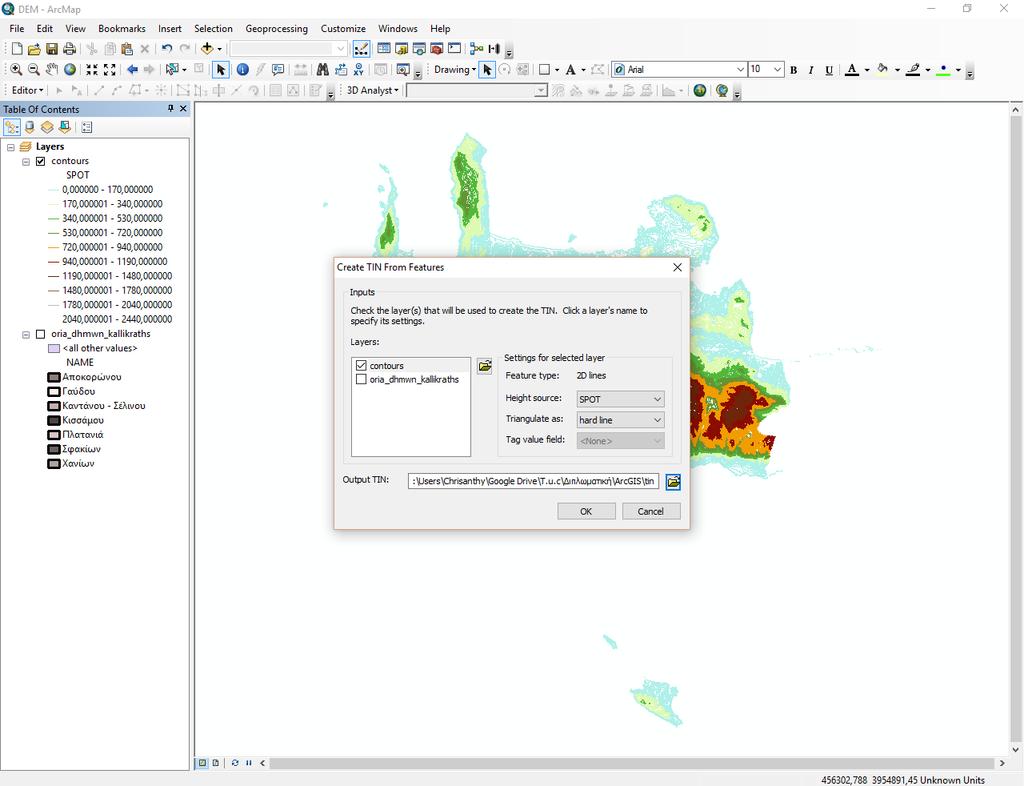Collapse the Layers data frame
This screenshot has height=786, width=1024.
click(x=10, y=147)
